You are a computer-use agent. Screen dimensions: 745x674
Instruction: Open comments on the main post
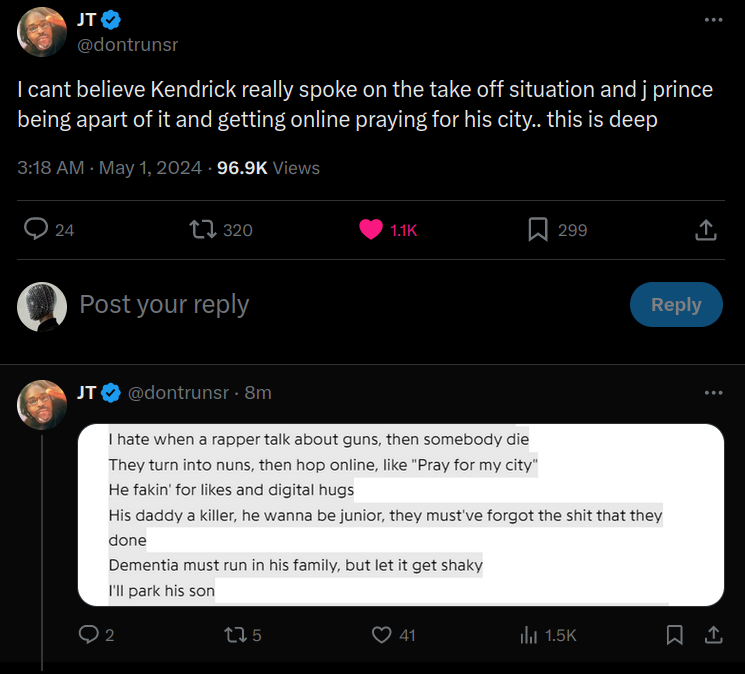[x=37, y=230]
